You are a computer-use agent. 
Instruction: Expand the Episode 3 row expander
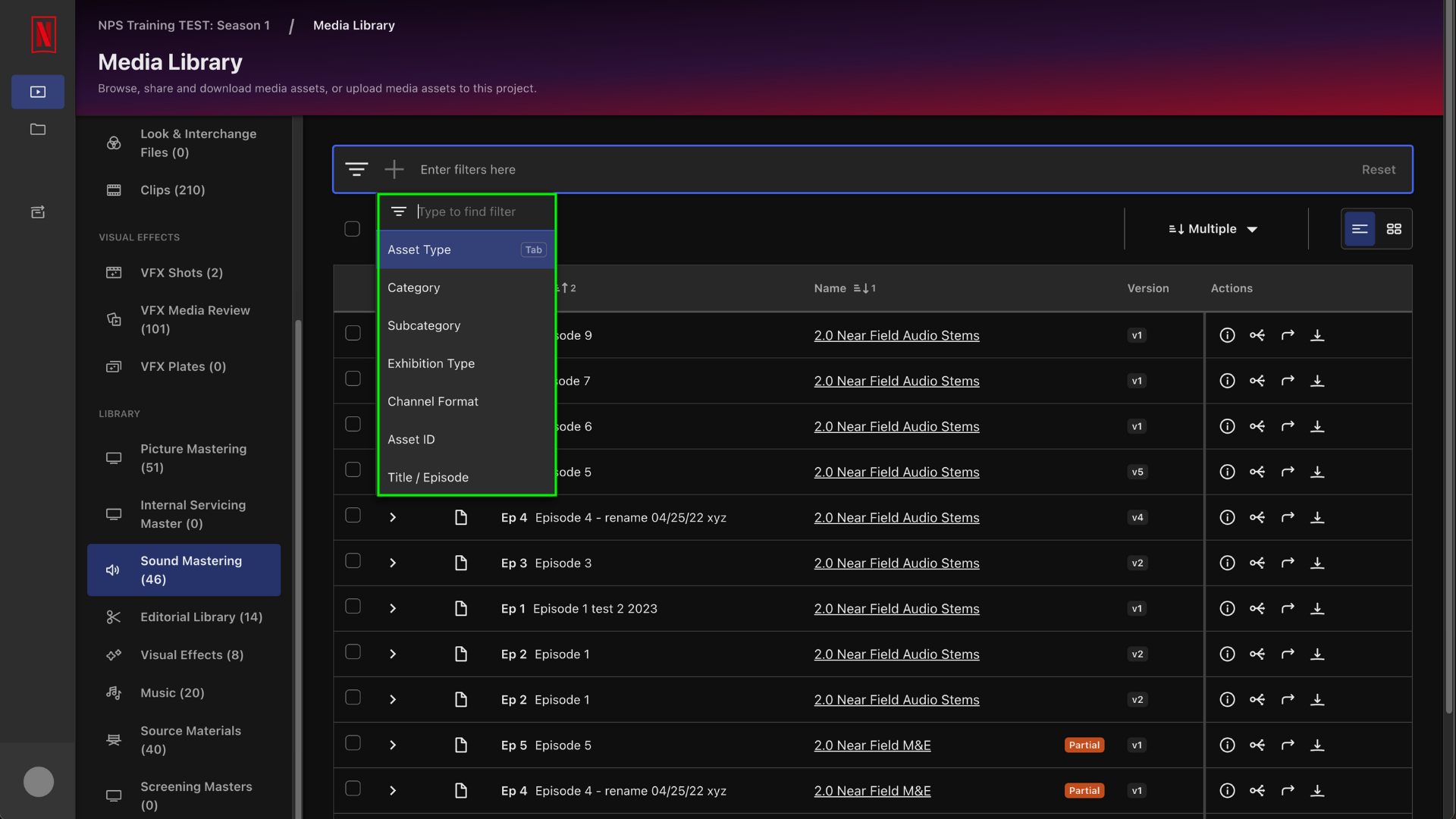pos(393,562)
